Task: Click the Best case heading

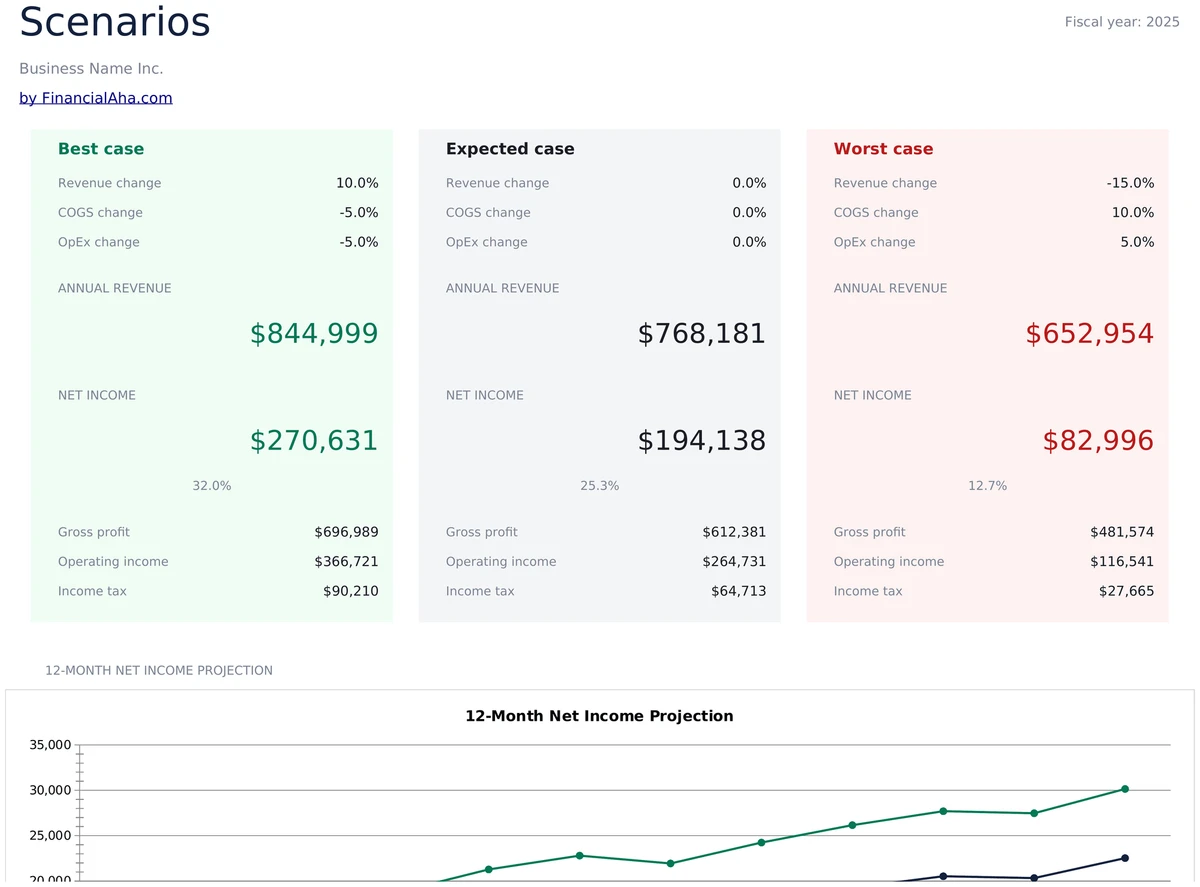Action: [101, 149]
